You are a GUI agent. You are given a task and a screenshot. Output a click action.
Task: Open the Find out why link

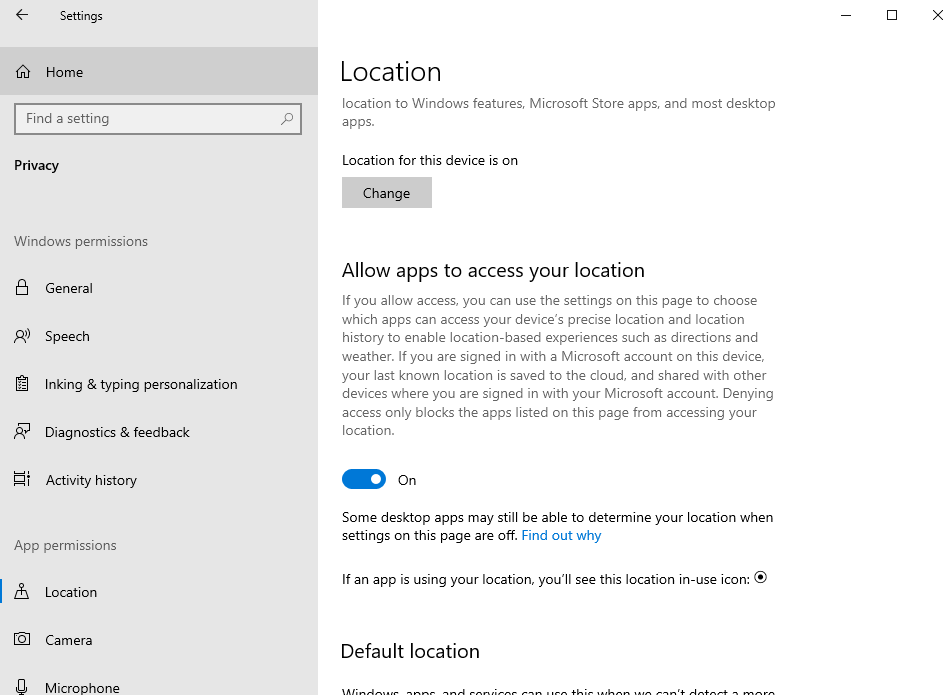click(561, 536)
